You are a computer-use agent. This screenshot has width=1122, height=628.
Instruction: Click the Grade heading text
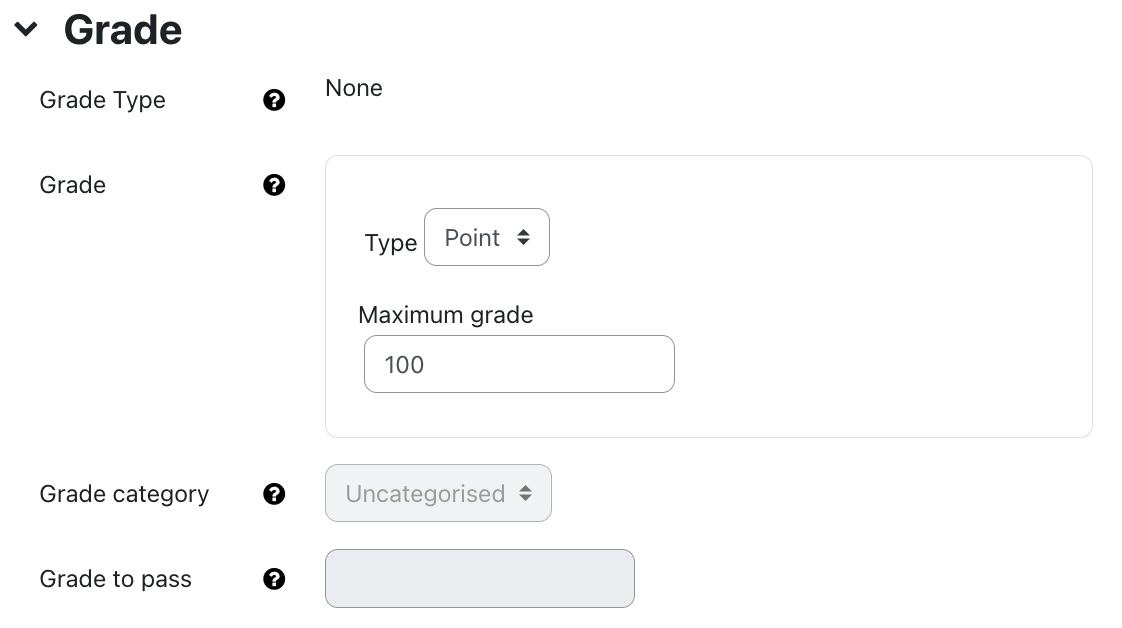point(122,30)
